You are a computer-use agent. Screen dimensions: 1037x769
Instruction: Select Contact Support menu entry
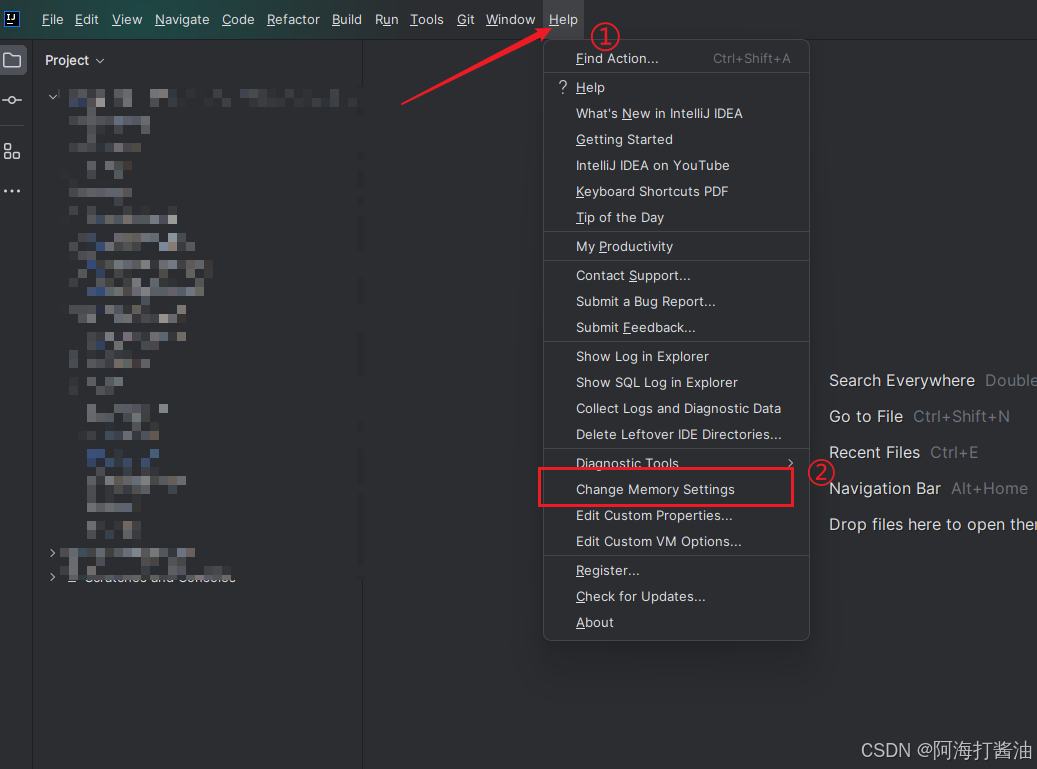pyautogui.click(x=676, y=276)
